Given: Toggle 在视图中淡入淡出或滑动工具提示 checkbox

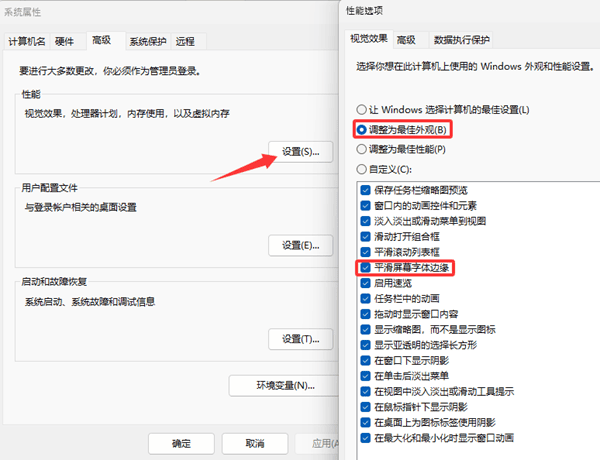Looking at the screenshot, I should pos(365,391).
